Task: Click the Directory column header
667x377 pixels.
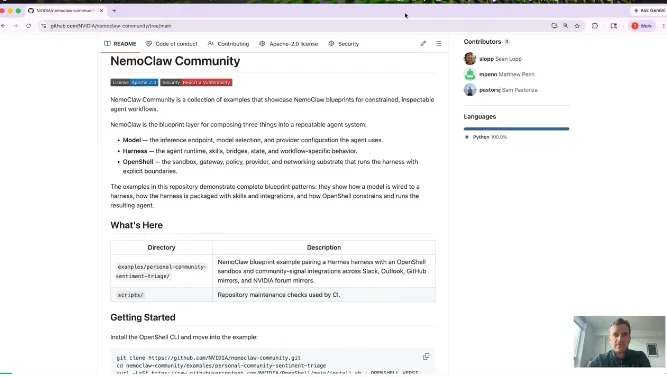Action: click(161, 248)
